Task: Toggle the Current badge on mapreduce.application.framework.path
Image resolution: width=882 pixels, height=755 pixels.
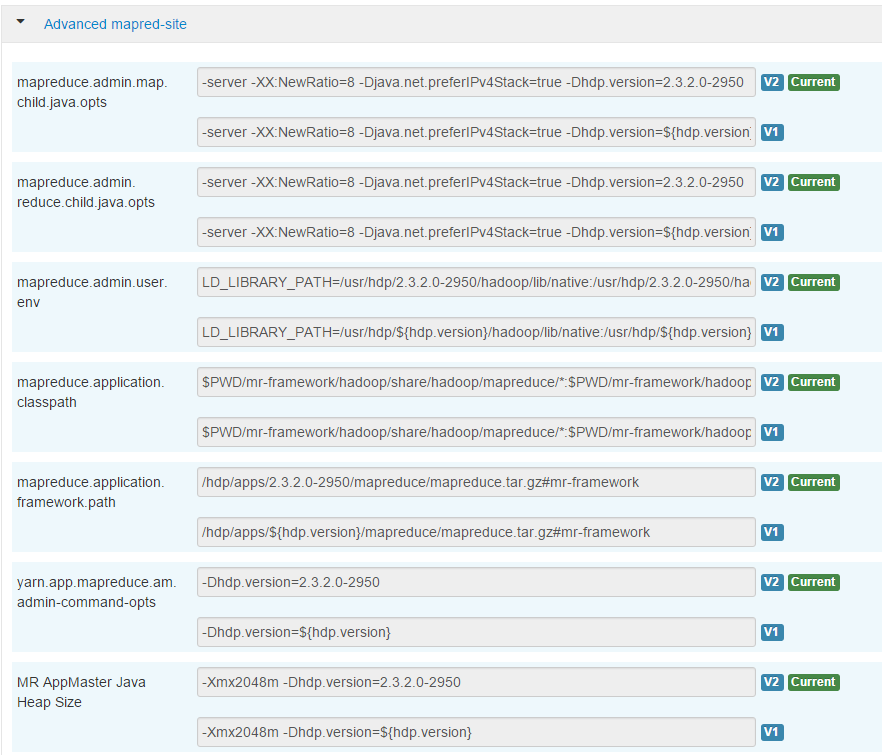Action: (813, 482)
